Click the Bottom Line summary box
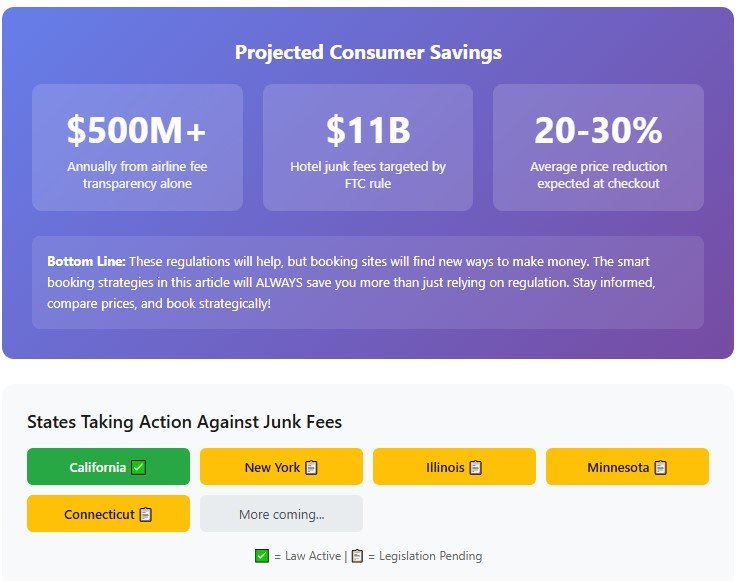This screenshot has height=581, width=736. pyautogui.click(x=368, y=282)
